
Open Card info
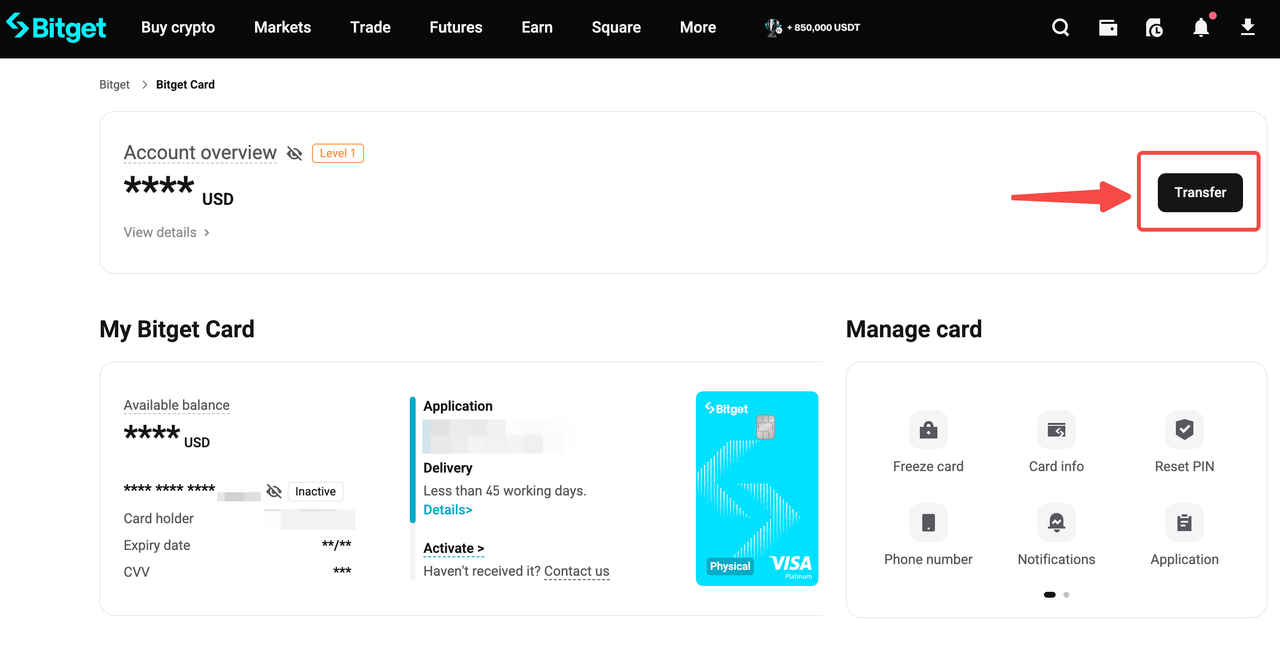[x=1056, y=429]
